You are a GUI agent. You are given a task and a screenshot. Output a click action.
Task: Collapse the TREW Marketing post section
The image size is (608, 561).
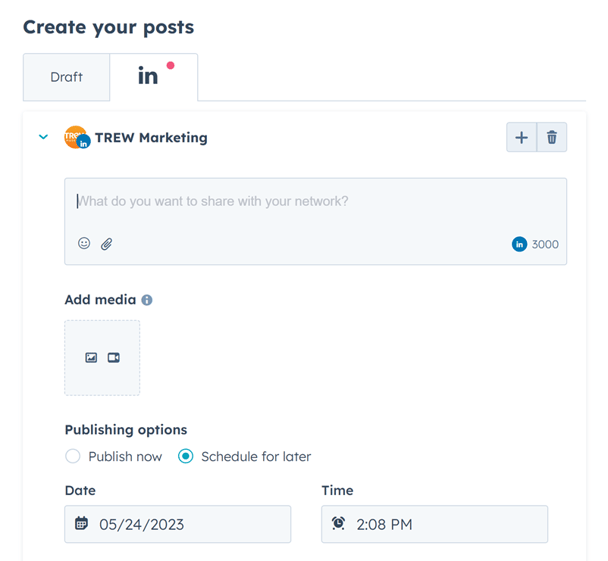point(43,137)
